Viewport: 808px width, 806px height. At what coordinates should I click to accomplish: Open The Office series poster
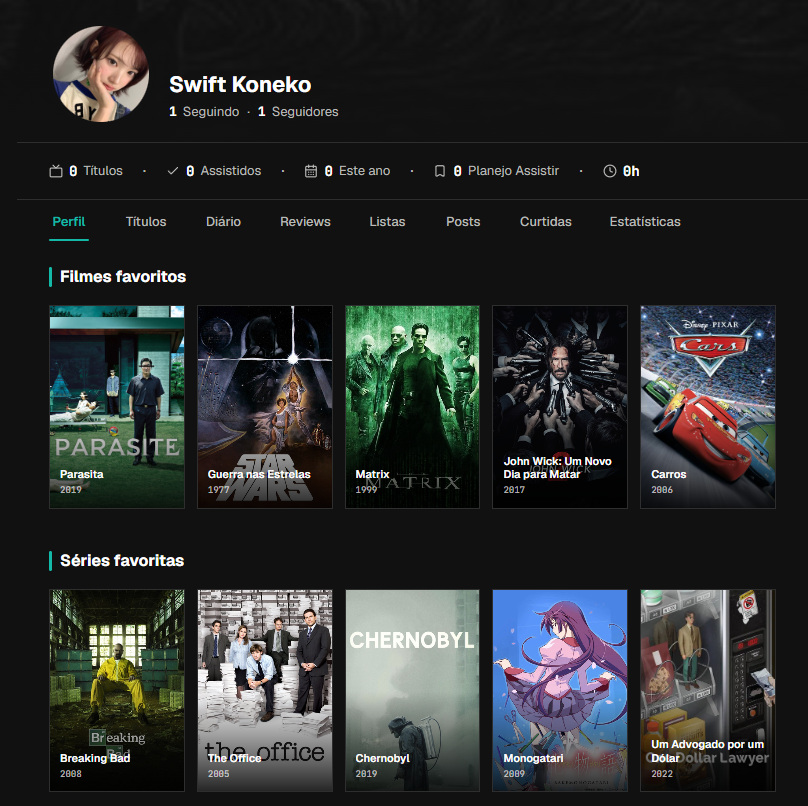pos(265,691)
